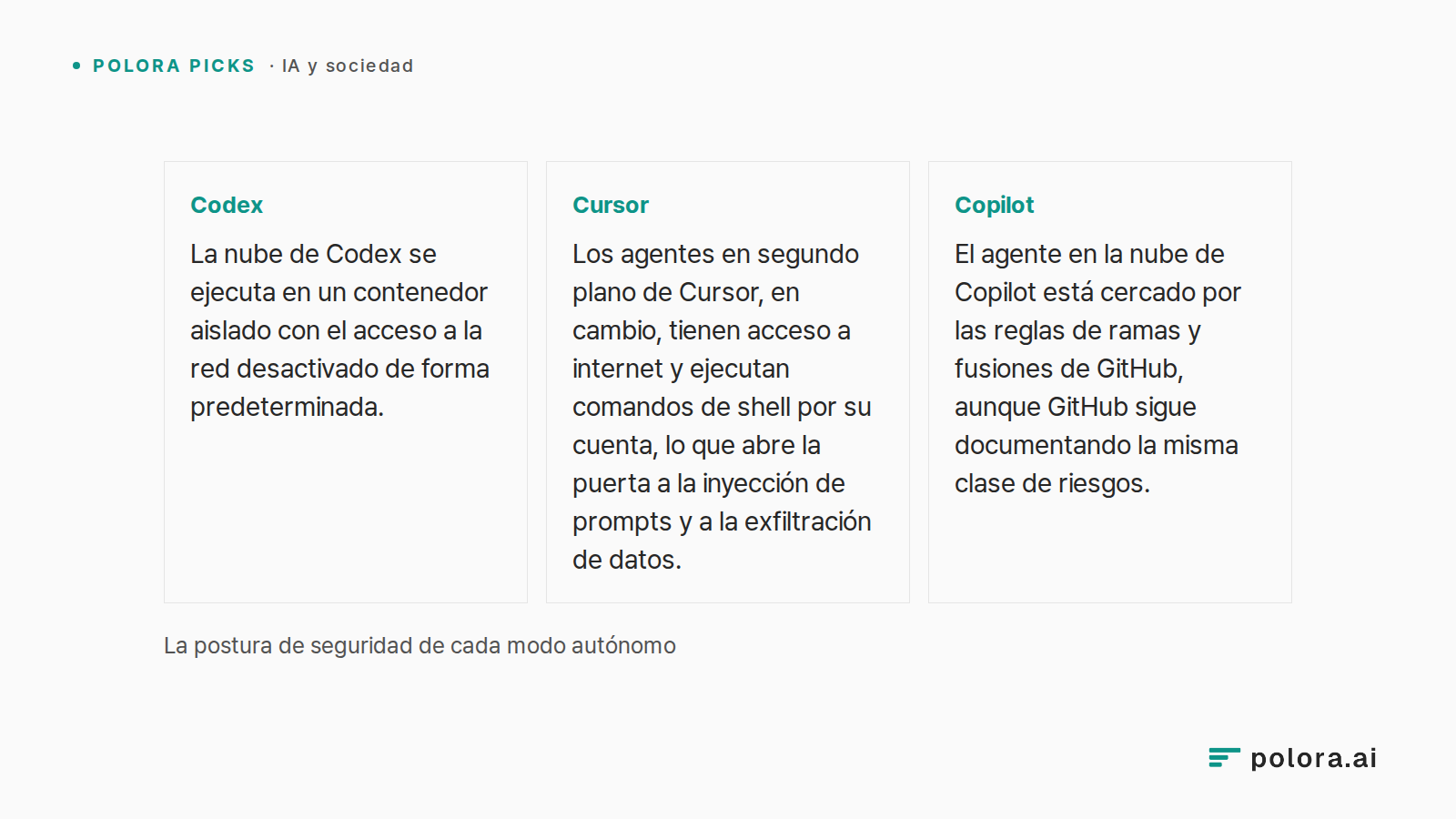
Task: Click the polora.ai brand name text
Action: coord(1313,758)
